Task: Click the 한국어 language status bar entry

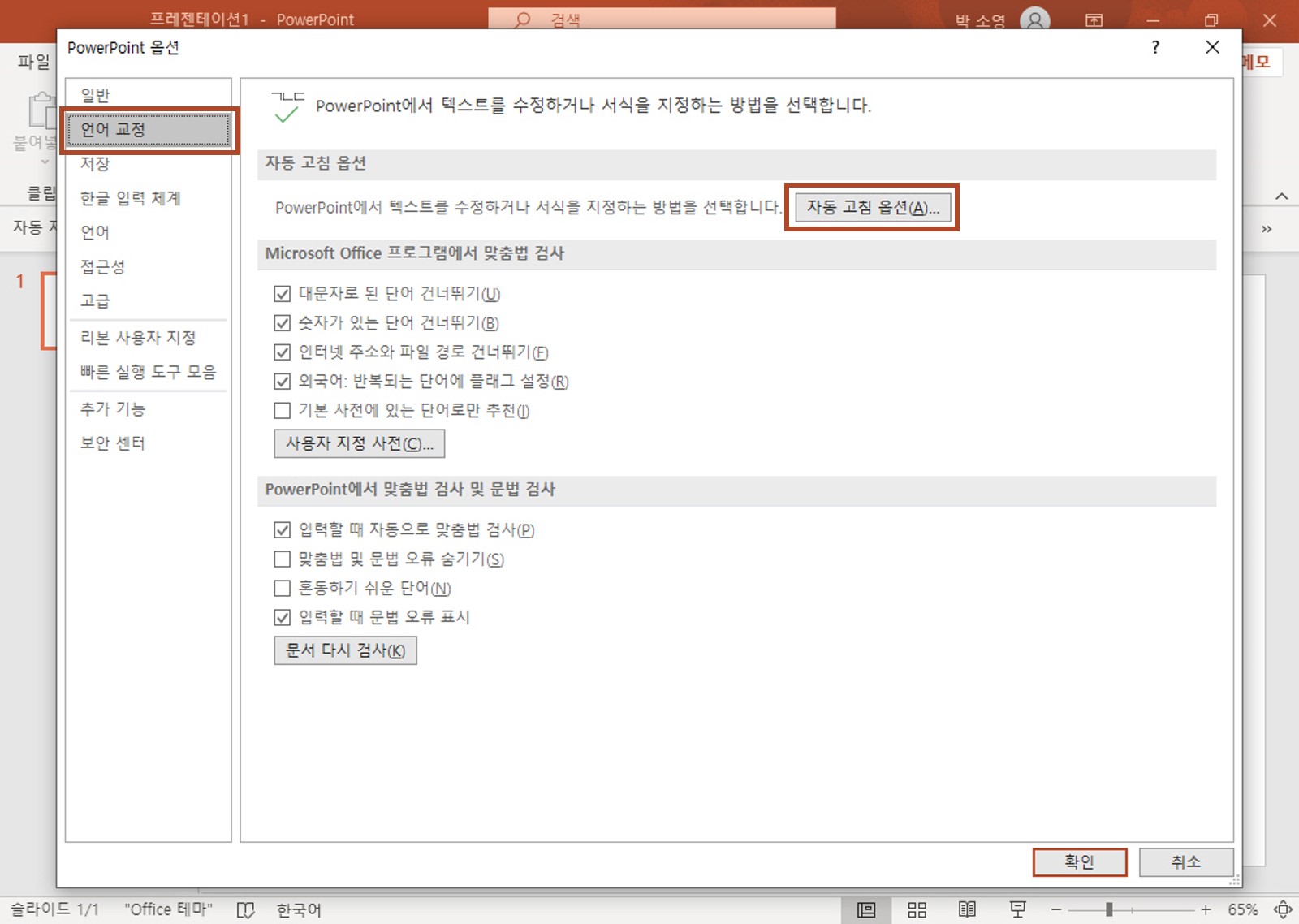Action: tap(299, 910)
